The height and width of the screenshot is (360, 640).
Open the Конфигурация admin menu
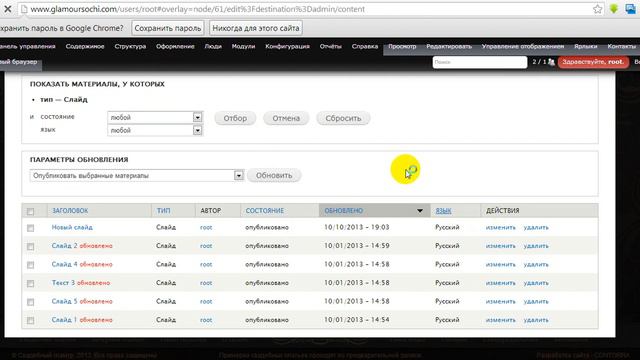pyautogui.click(x=287, y=47)
